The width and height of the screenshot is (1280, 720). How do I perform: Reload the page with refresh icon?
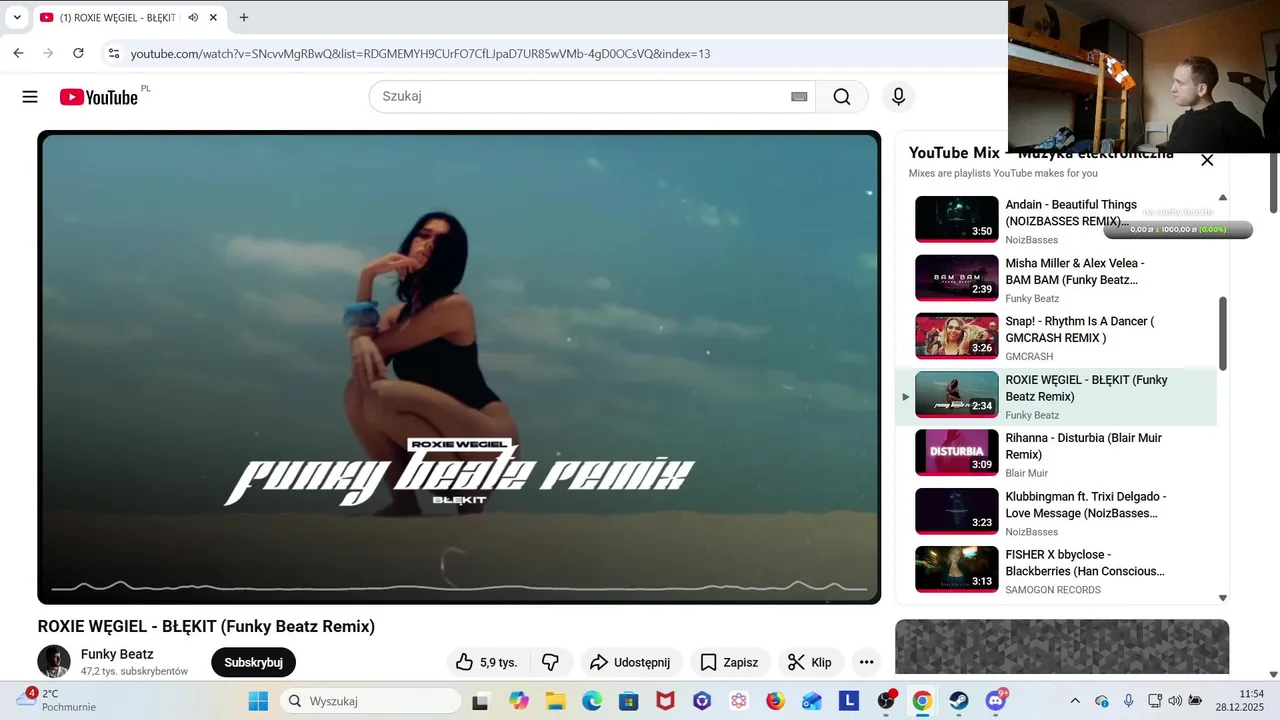(78, 53)
